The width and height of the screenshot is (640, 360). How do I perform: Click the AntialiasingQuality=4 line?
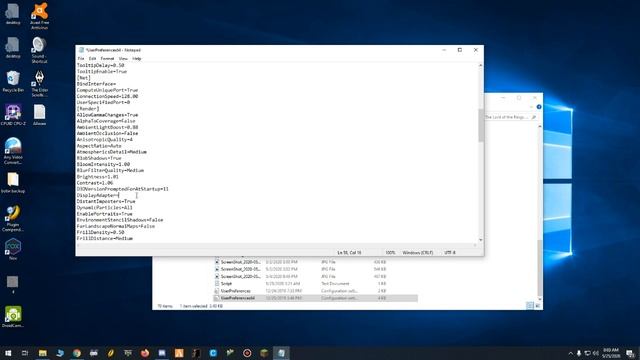(104, 140)
